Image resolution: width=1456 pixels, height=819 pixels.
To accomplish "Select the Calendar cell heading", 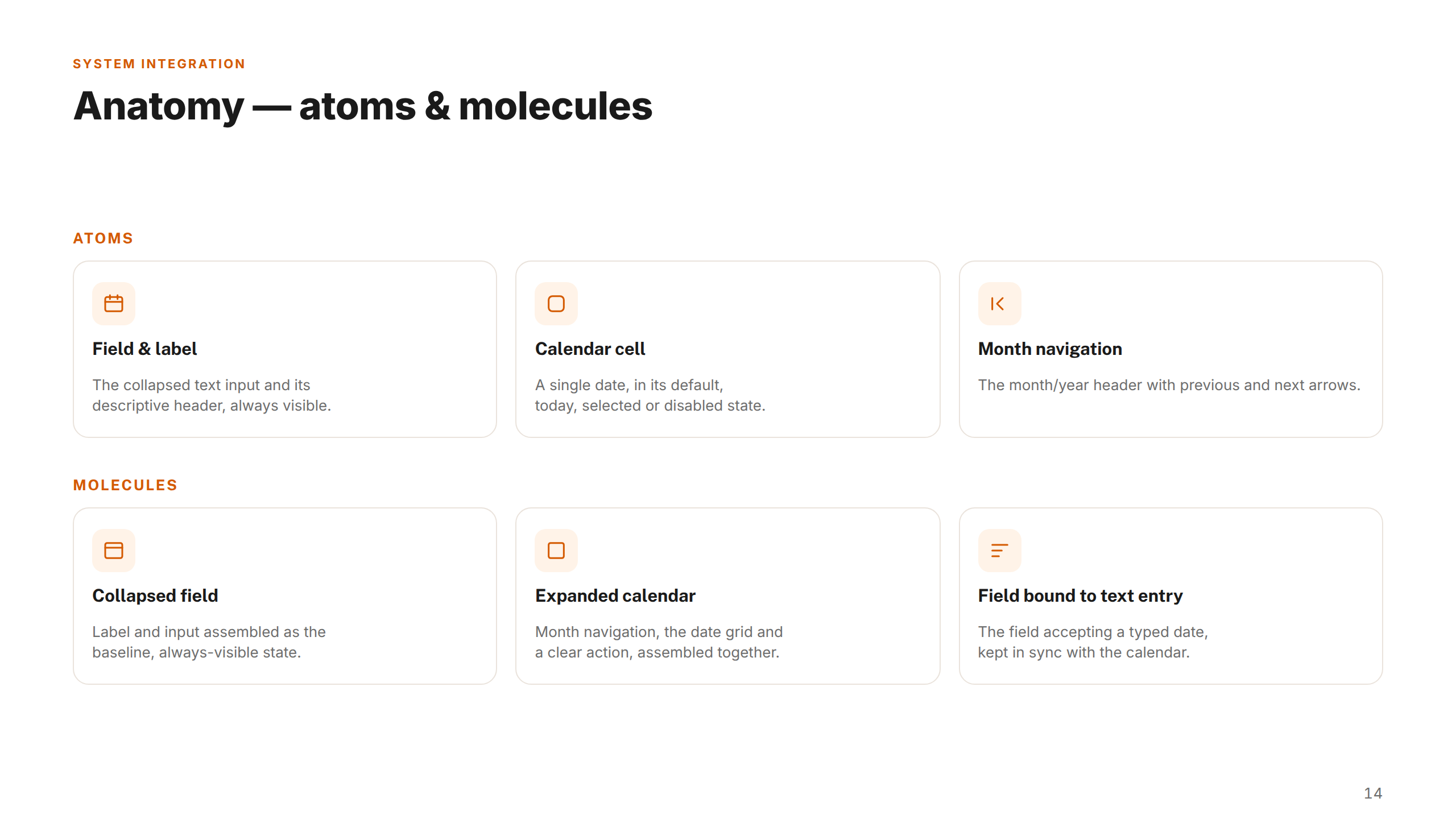I will click(590, 349).
